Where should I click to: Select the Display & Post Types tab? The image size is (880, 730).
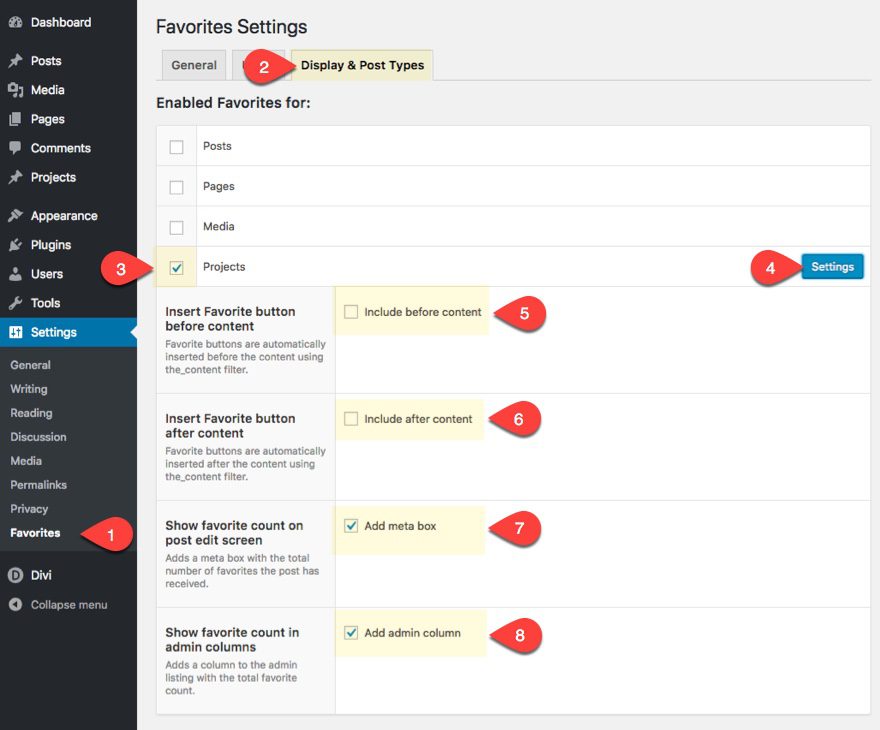coord(362,65)
